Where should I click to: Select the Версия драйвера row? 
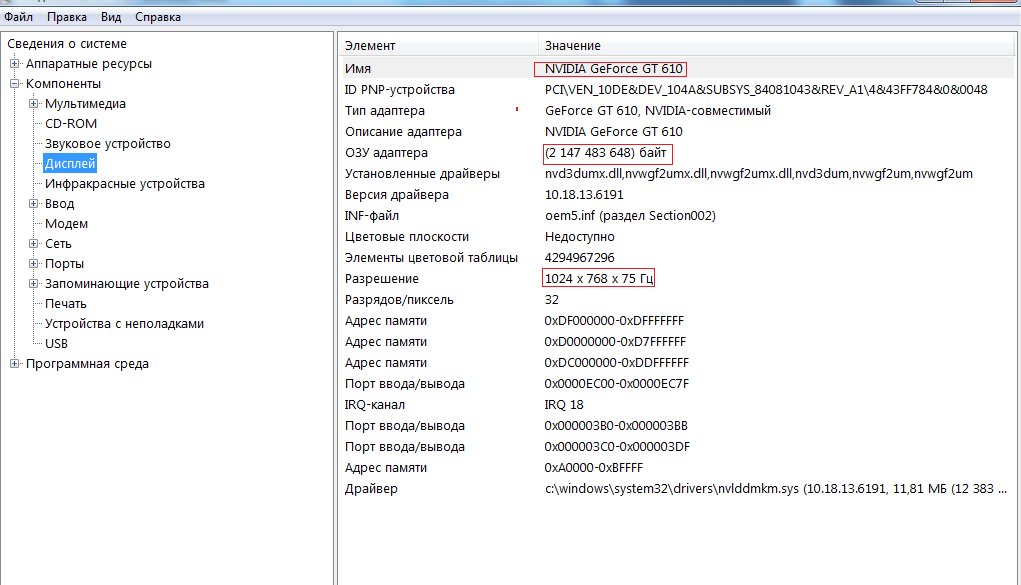pyautogui.click(x=396, y=195)
